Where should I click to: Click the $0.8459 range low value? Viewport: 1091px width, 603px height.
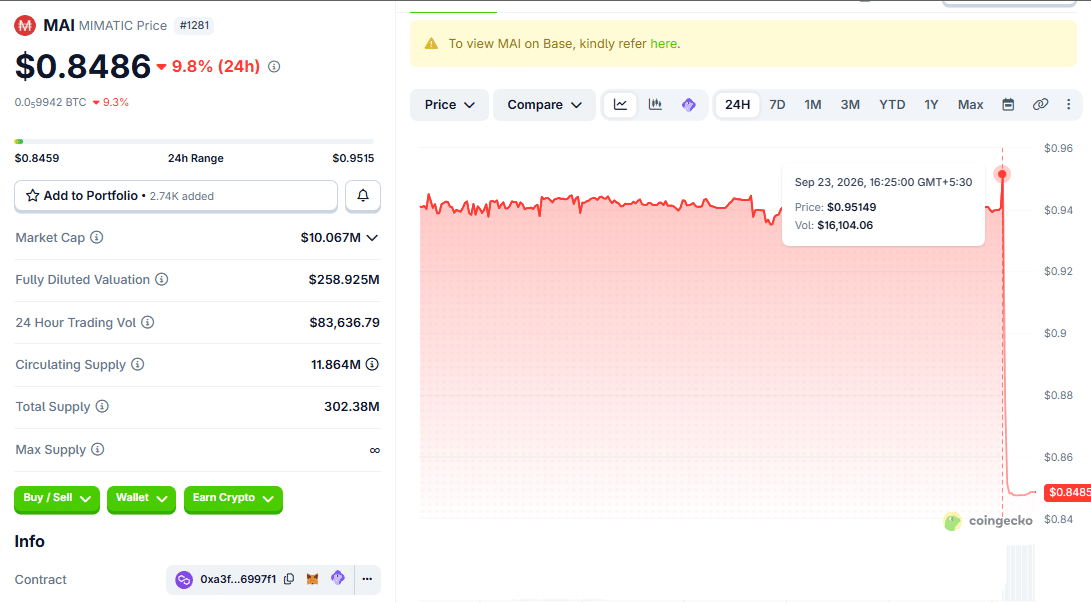tap(37, 158)
